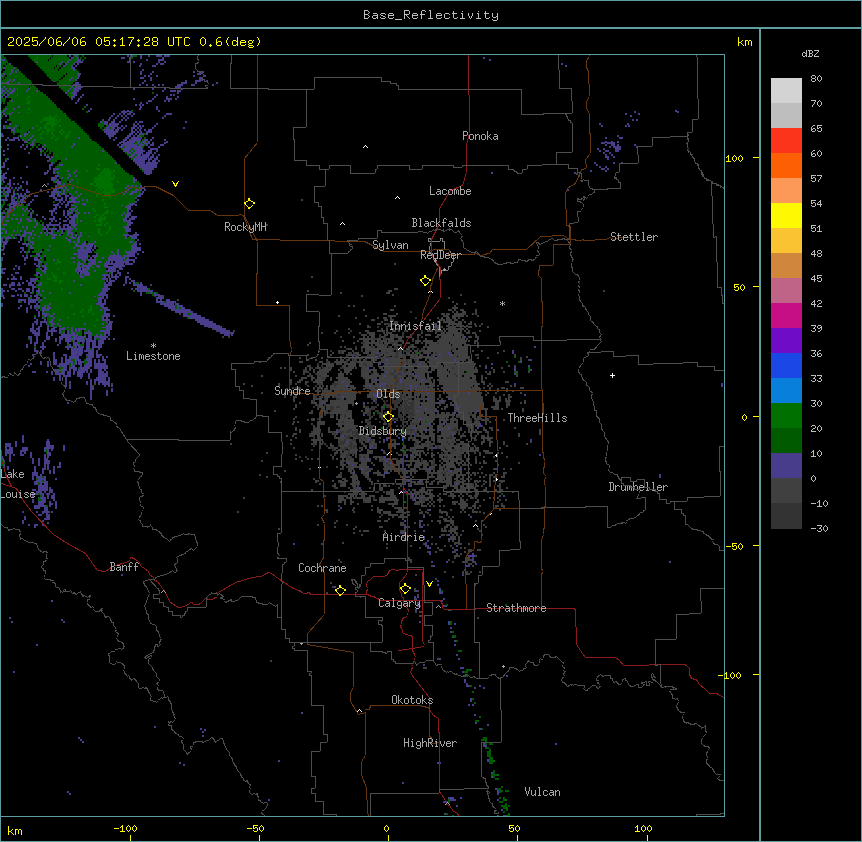862x842 pixels.
Task: Click the 42 dBZ magenta color swatch
Action: click(786, 315)
